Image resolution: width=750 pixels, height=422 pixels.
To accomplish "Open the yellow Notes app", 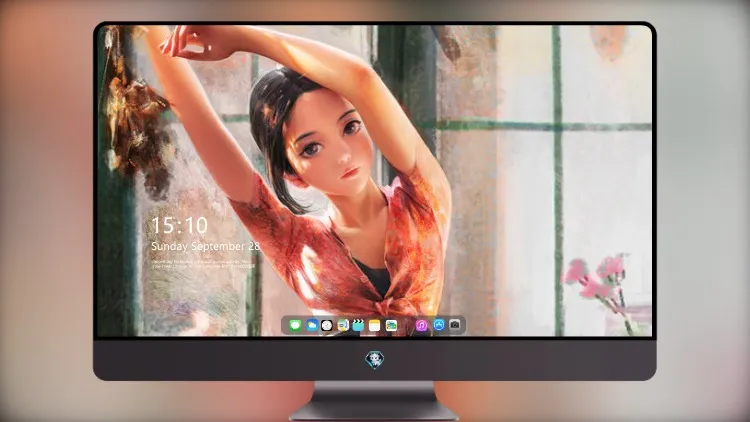I will pos(375,326).
